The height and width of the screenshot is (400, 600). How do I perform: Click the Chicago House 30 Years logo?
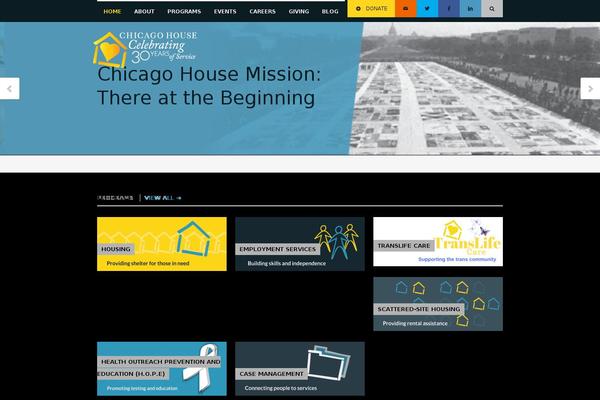coord(145,49)
